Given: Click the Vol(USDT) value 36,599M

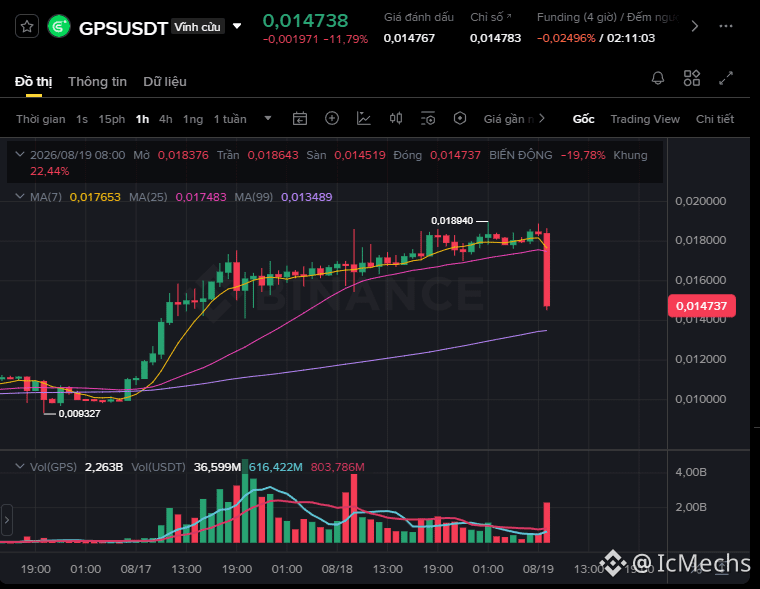Looking at the screenshot, I should [x=217, y=467].
